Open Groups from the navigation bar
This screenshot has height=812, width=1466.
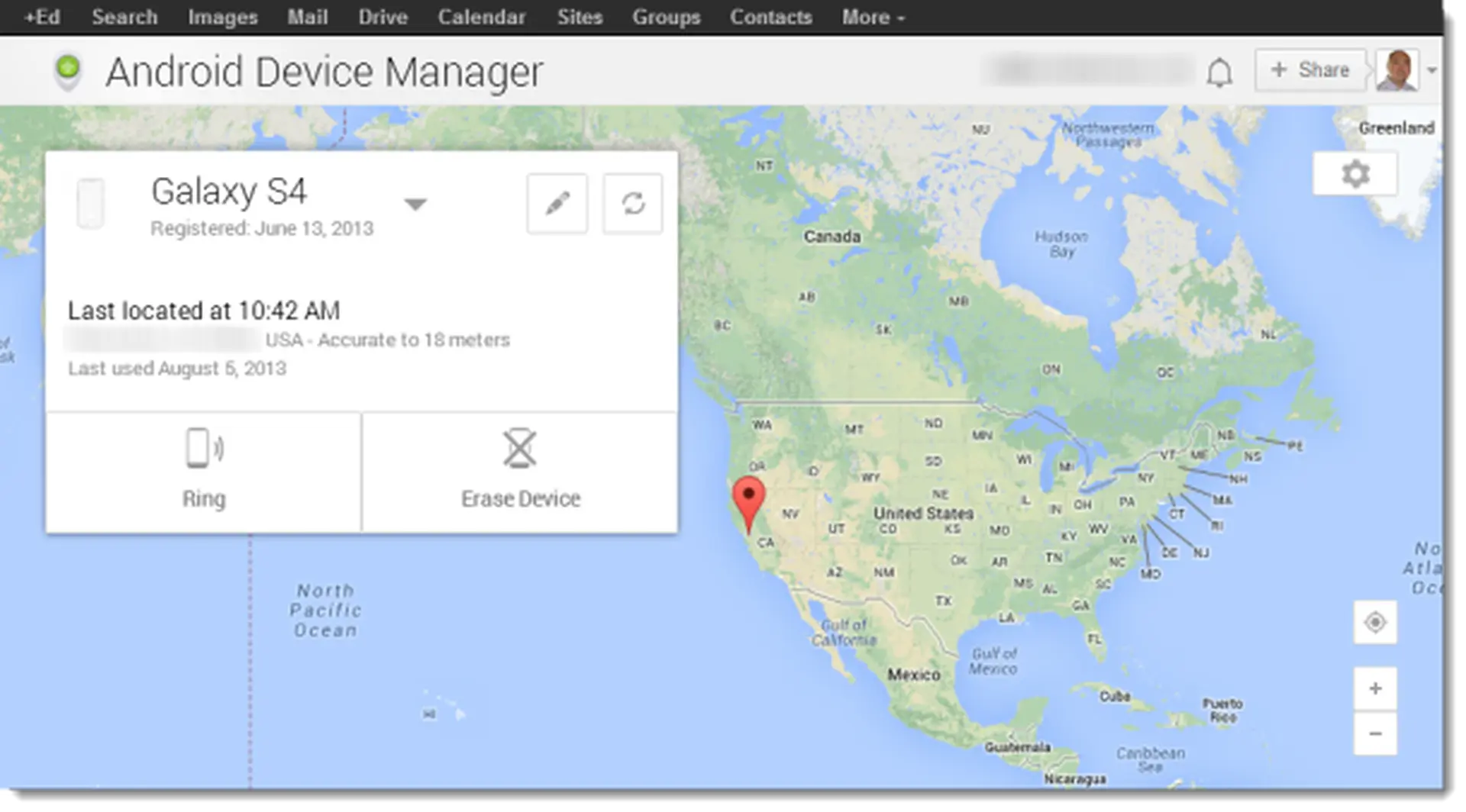coord(666,17)
